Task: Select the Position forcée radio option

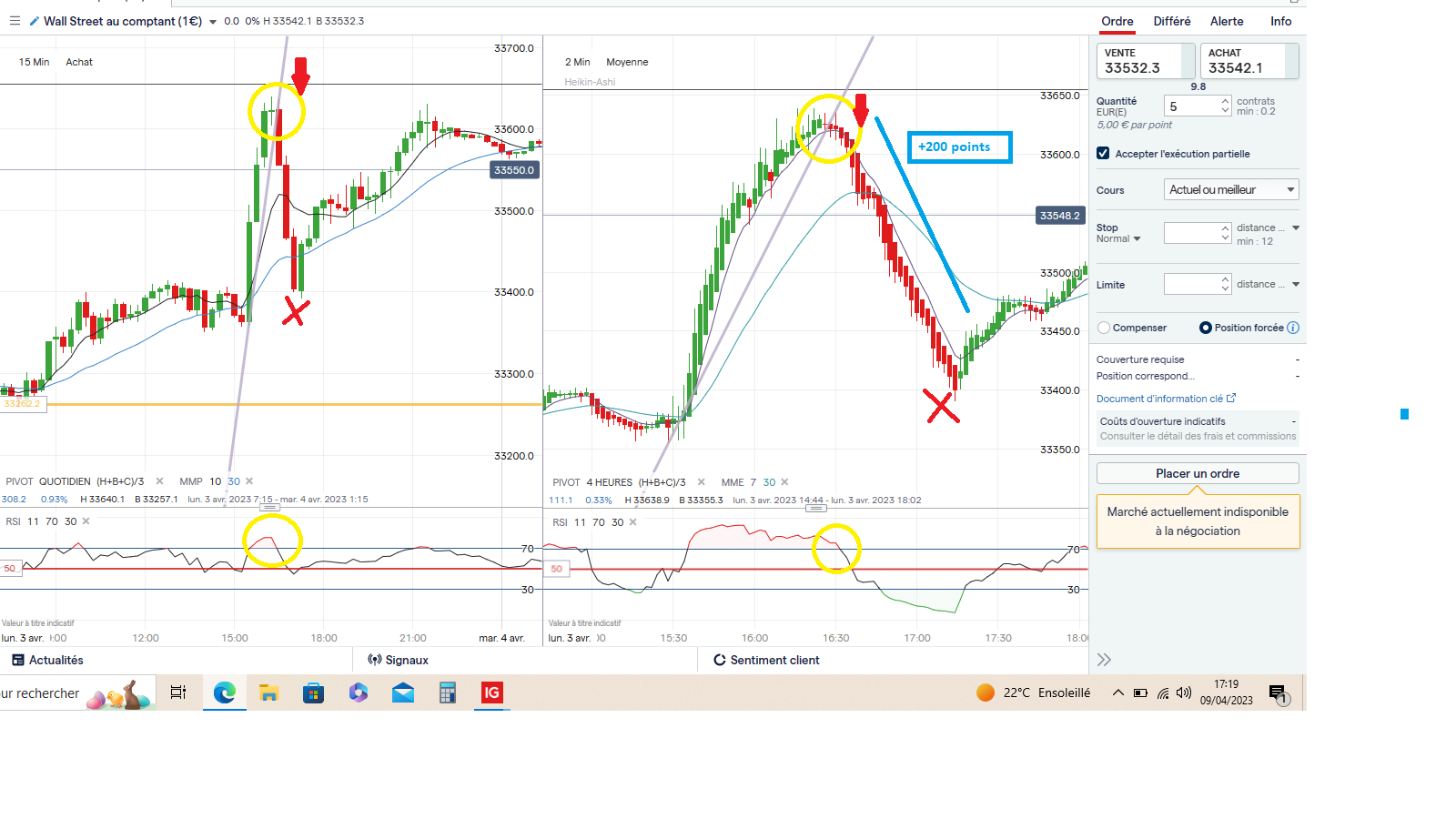Action: click(1206, 328)
